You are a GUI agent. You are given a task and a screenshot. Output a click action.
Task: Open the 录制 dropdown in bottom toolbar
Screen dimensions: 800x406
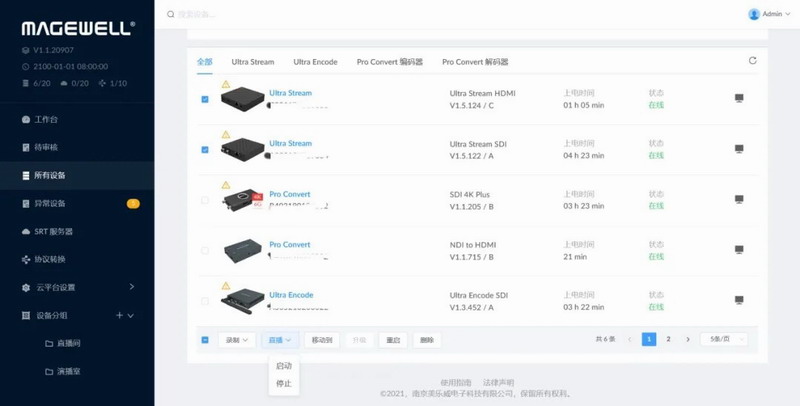(236, 340)
